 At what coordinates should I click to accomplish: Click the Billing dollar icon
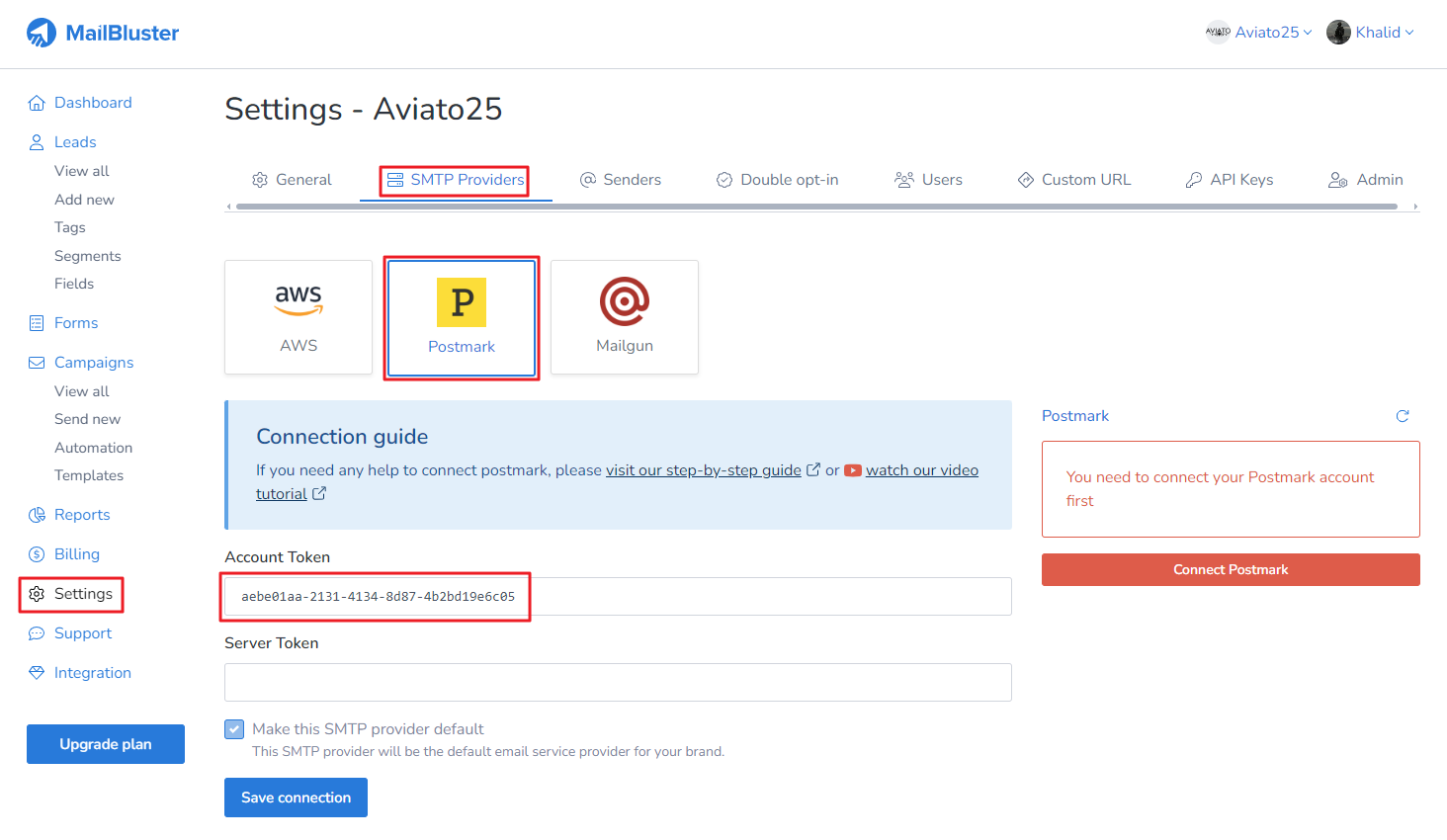coord(37,554)
